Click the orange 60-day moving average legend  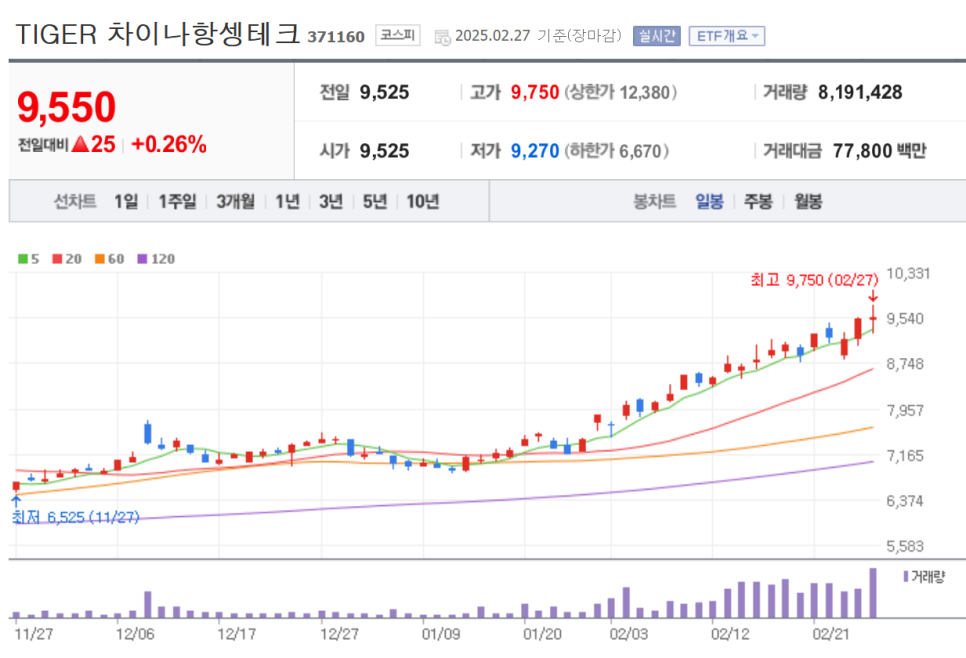pyautogui.click(x=110, y=259)
